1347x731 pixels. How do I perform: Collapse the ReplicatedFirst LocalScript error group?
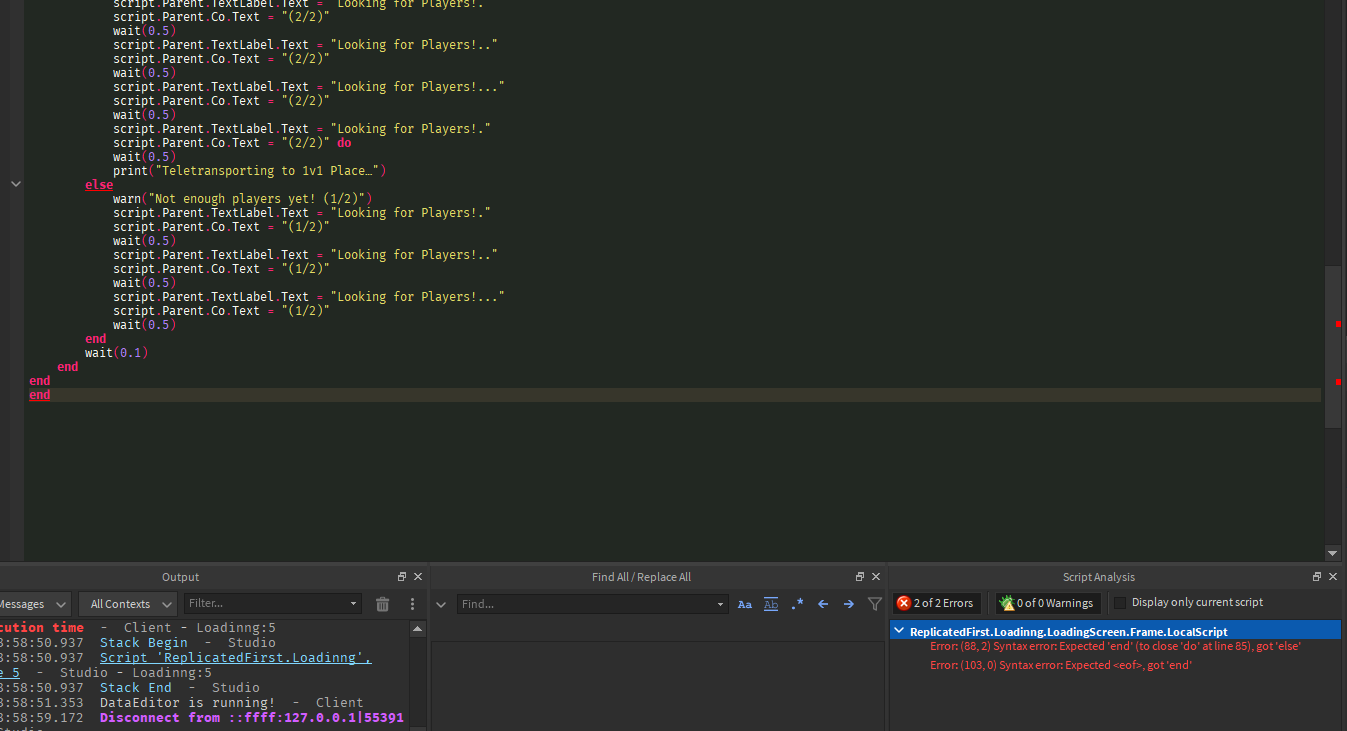tap(900, 631)
